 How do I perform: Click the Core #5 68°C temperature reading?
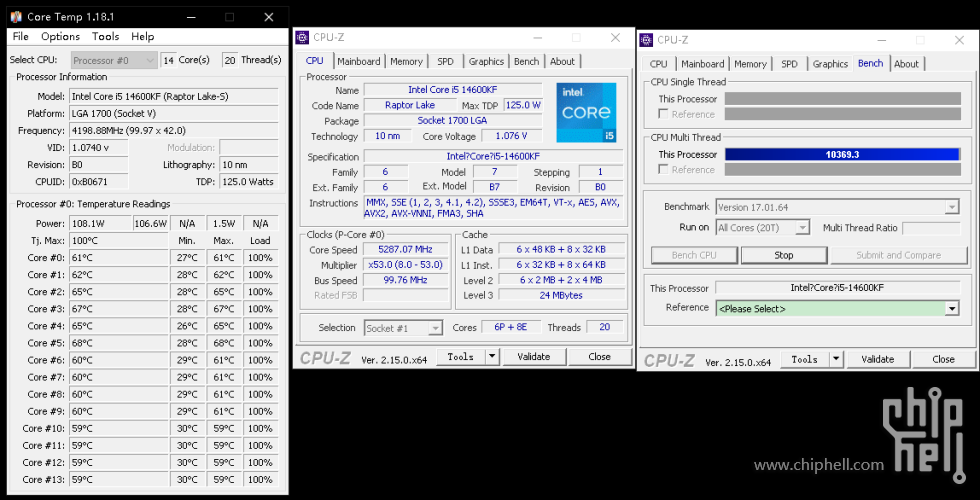[x=118, y=343]
